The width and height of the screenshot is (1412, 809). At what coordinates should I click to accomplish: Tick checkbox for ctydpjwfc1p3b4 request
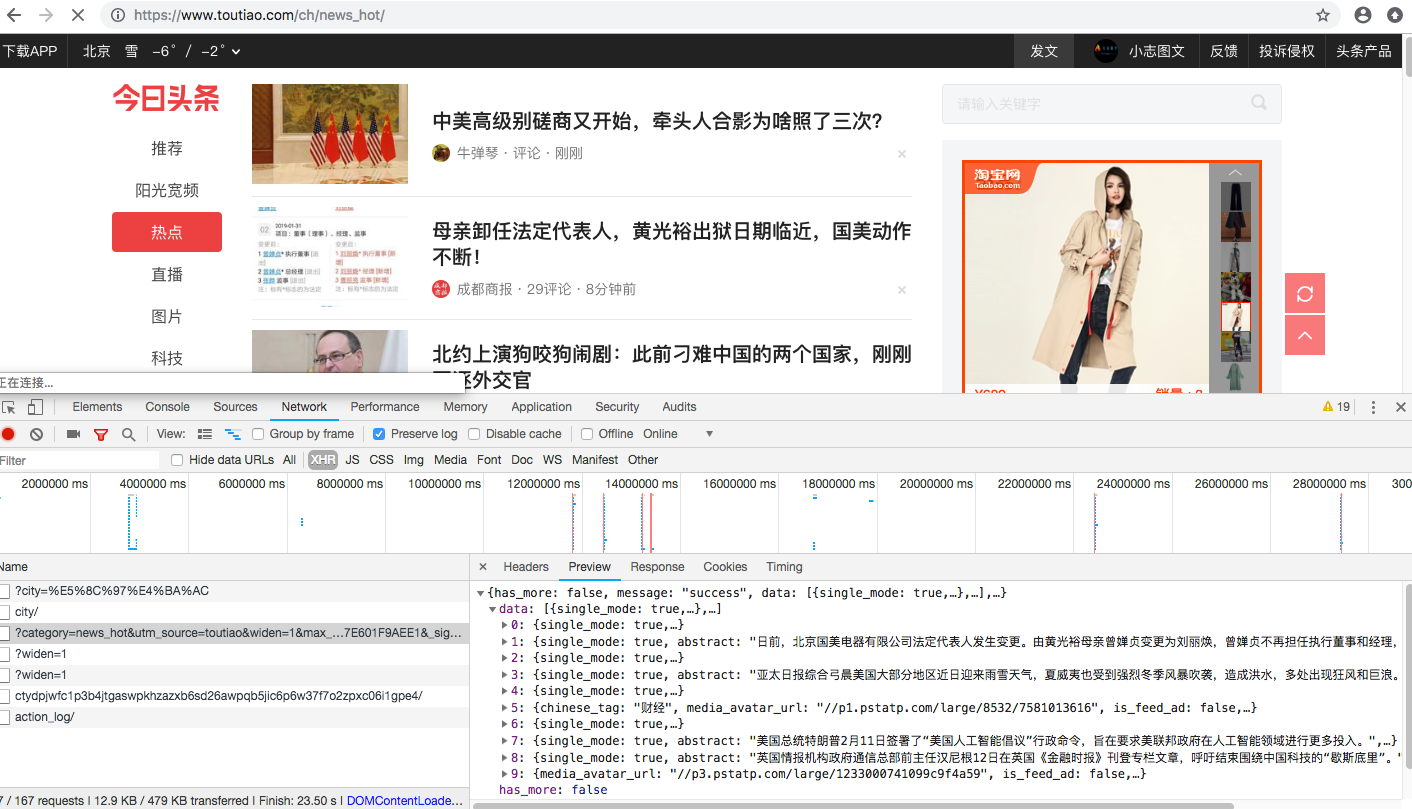tap(5, 696)
